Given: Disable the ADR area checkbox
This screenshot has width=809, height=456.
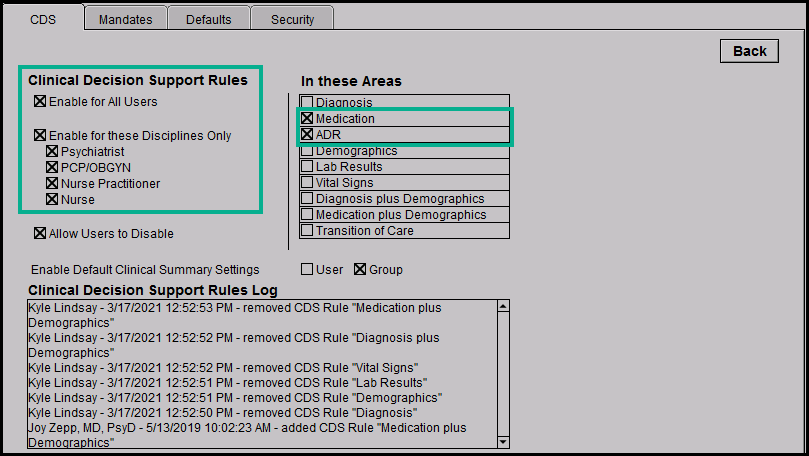Looking at the screenshot, I should [308, 135].
